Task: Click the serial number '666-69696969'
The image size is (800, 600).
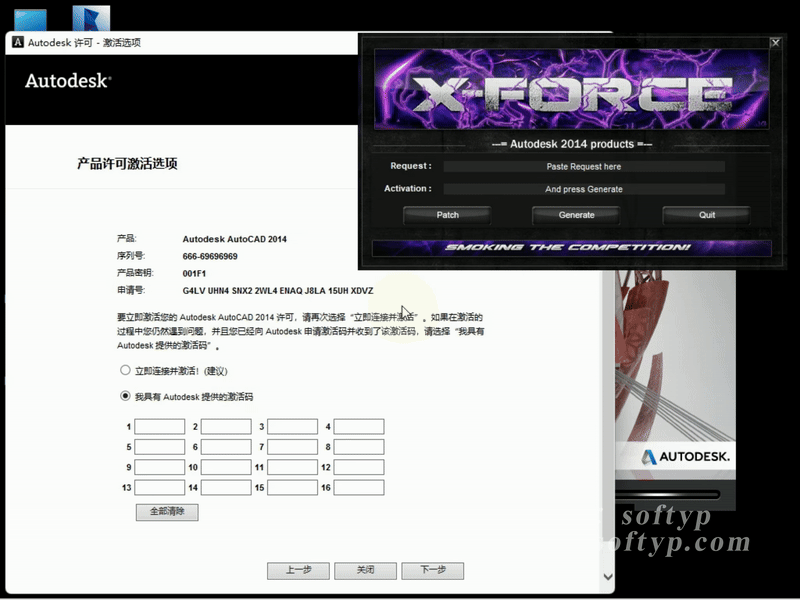Action: click(x=210, y=257)
